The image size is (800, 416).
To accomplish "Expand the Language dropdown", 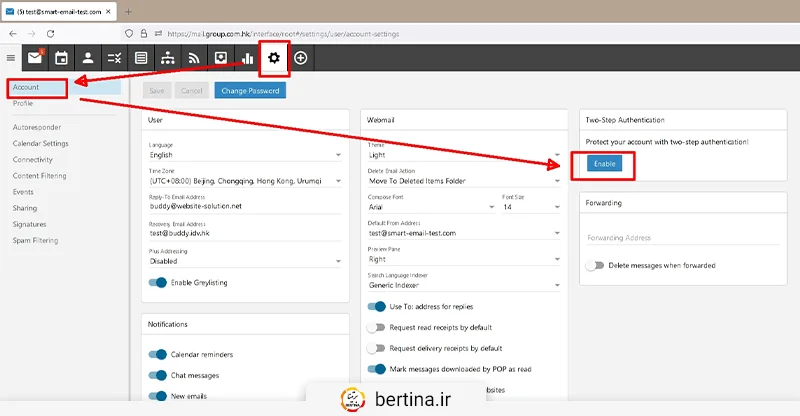I will [x=245, y=155].
